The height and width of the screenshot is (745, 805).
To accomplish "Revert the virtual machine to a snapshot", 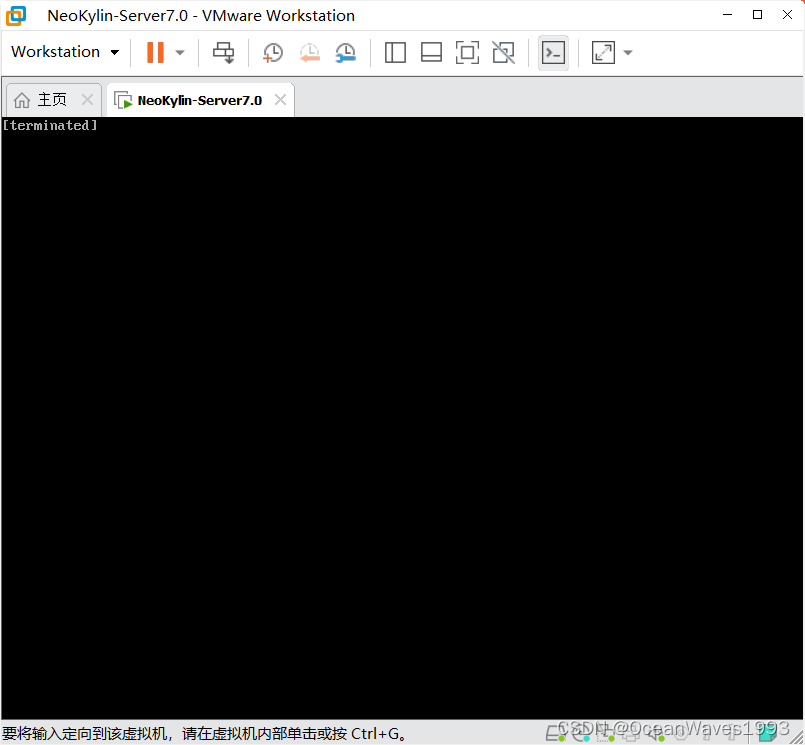I will [x=310, y=52].
